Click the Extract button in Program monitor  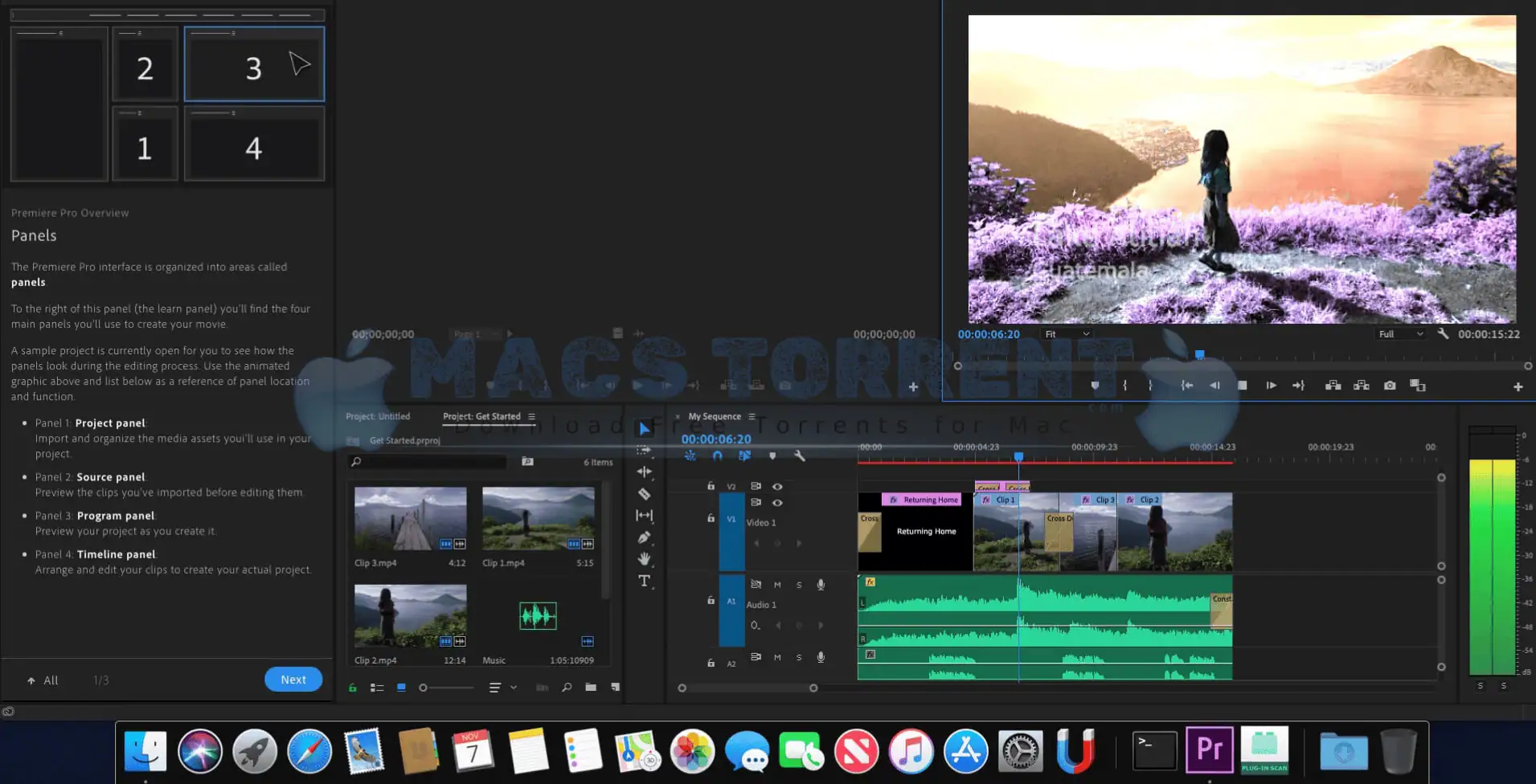[1361, 386]
